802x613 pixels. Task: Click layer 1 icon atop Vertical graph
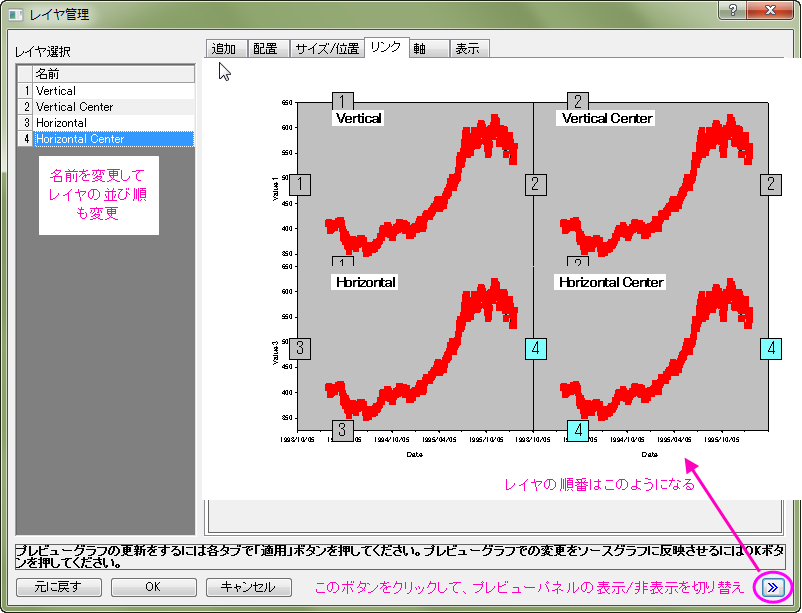pos(343,101)
